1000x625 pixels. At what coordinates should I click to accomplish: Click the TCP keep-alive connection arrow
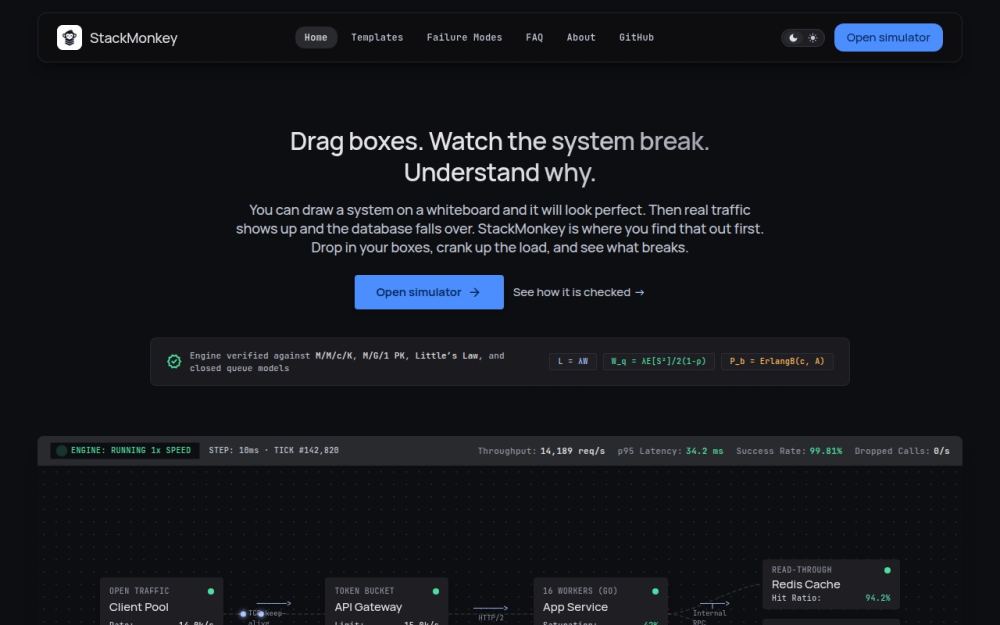274,603
